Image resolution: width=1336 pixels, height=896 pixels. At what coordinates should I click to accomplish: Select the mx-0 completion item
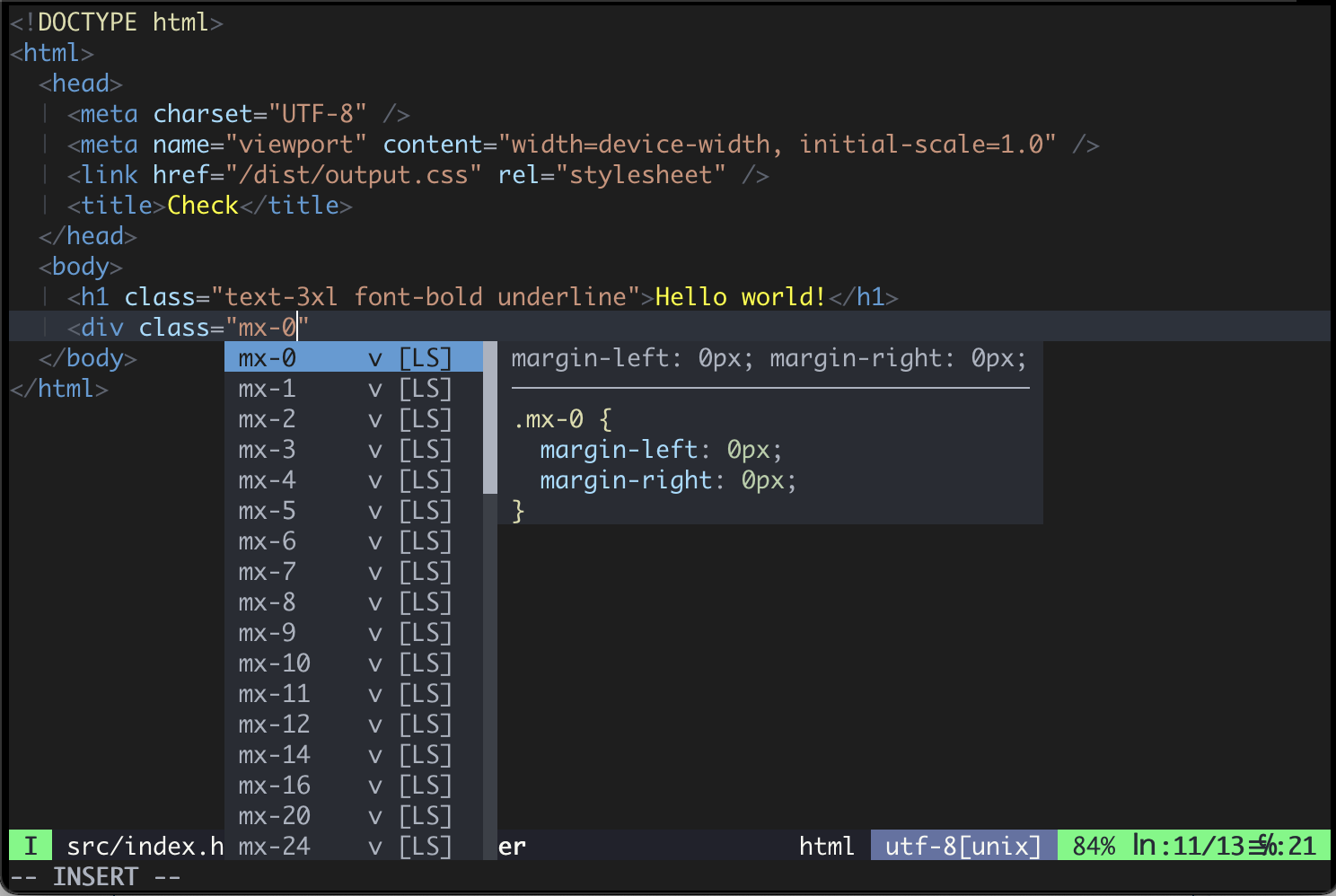pos(354,358)
